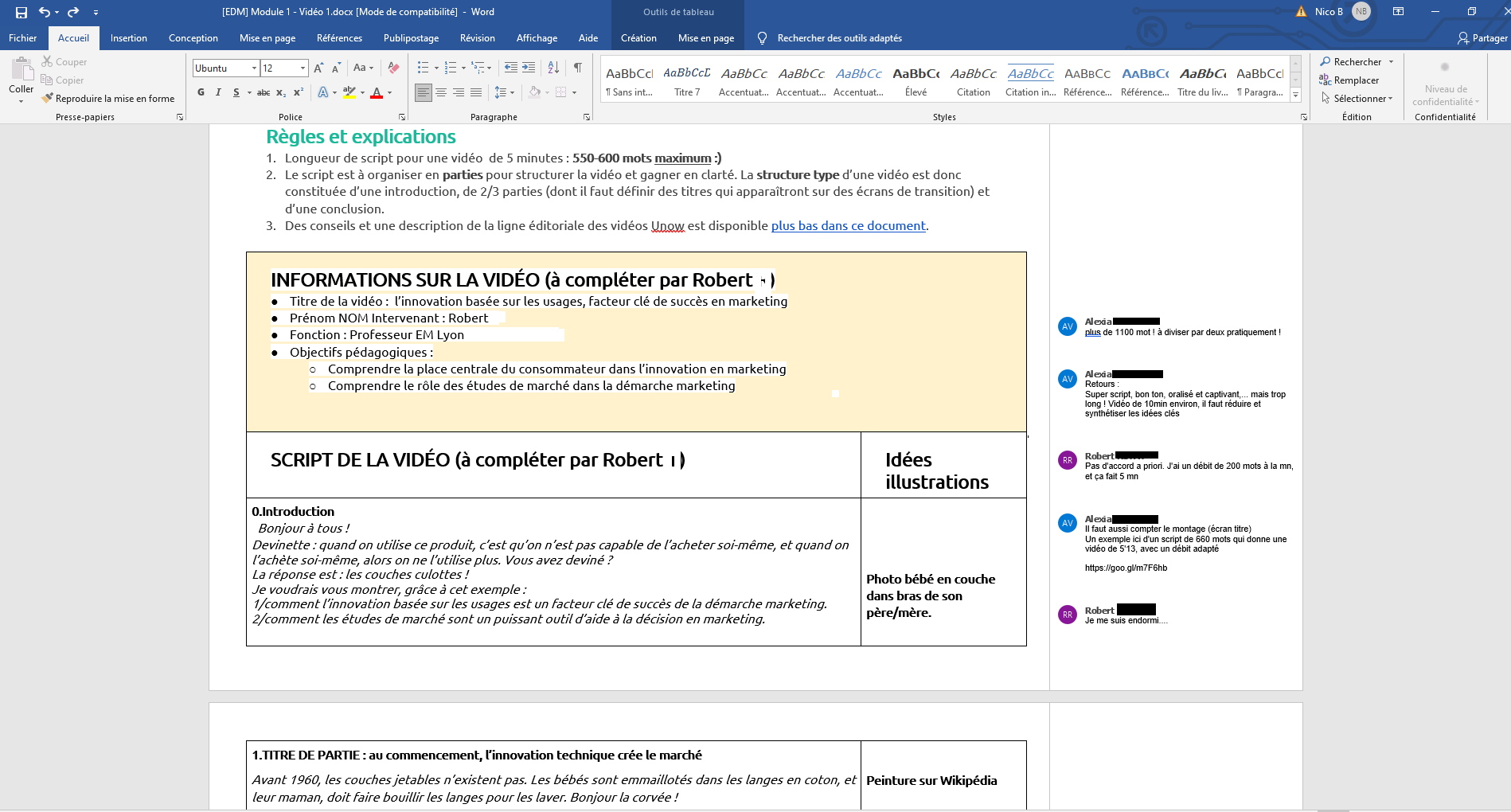The image size is (1511, 812).
Task: Click the grow font size icon
Action: pyautogui.click(x=318, y=68)
